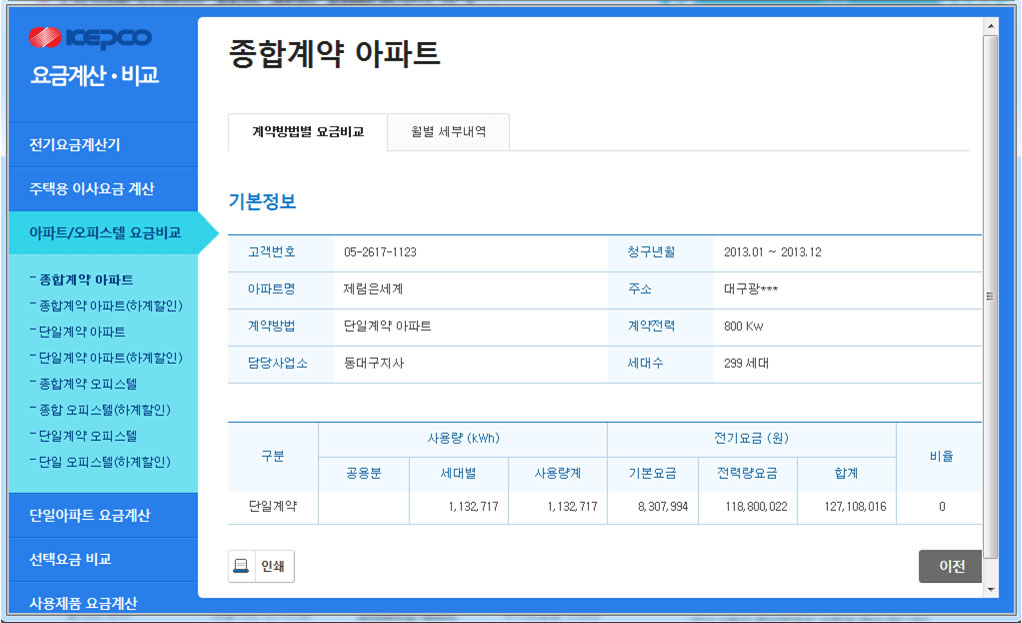This screenshot has width=1022, height=623.
Task: Click base fee 8,307,994
Action: [663, 506]
